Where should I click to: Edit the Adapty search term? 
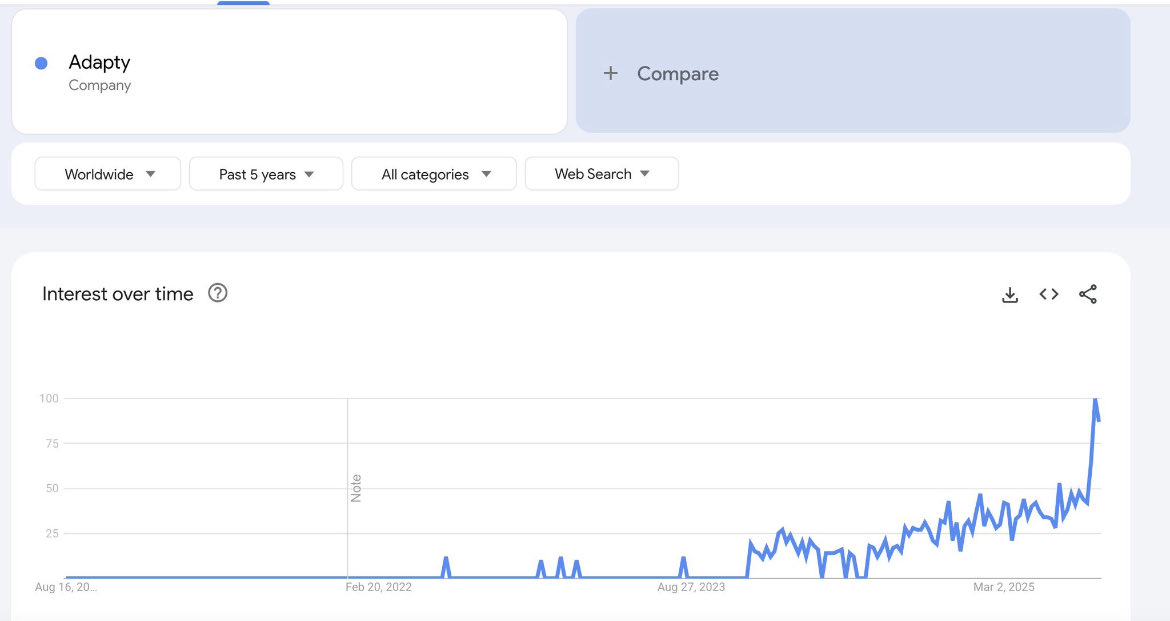(290, 72)
